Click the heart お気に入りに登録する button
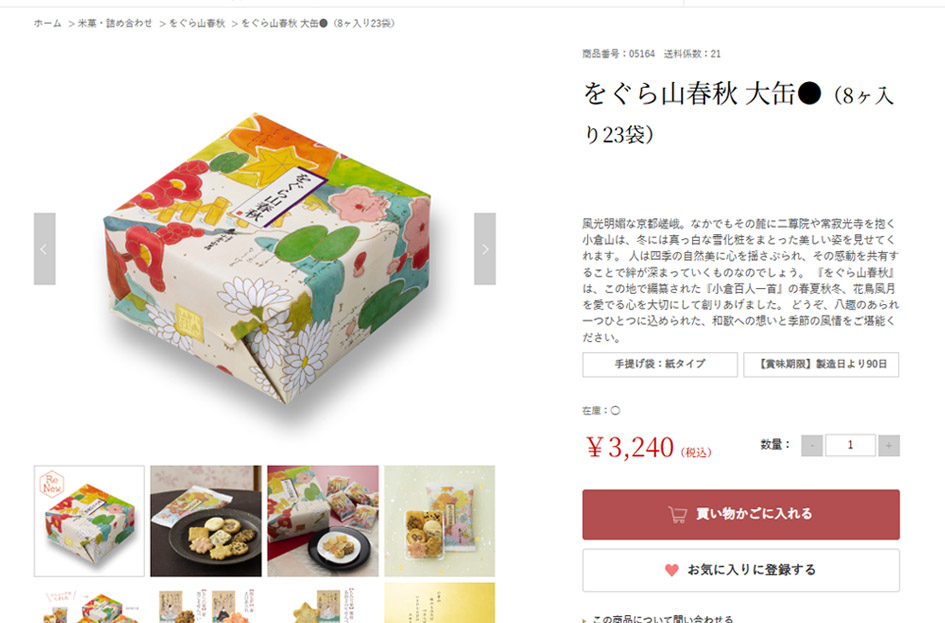 [x=741, y=570]
